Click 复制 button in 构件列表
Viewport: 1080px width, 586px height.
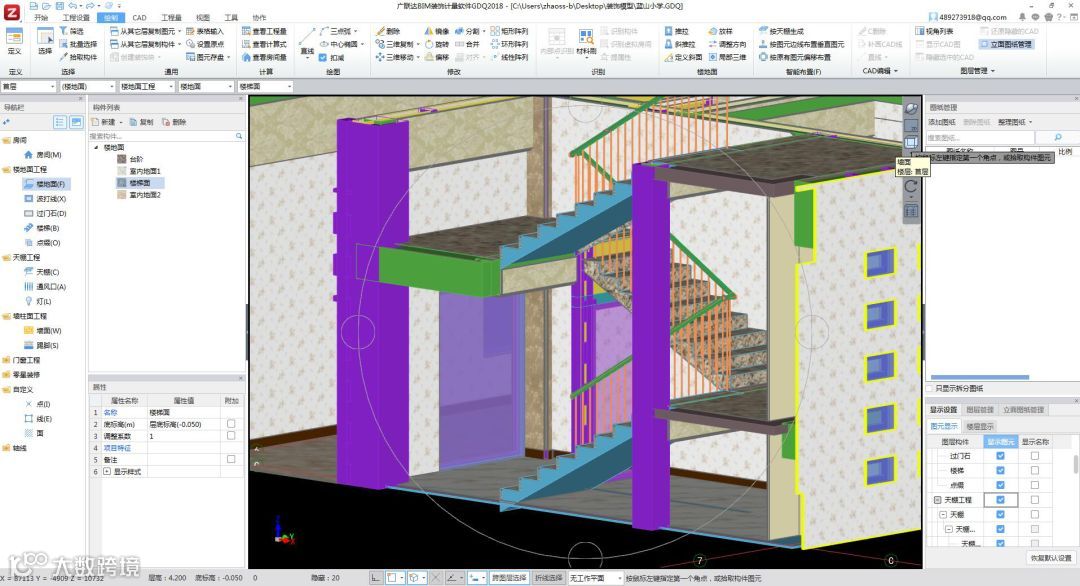pyautogui.click(x=142, y=122)
